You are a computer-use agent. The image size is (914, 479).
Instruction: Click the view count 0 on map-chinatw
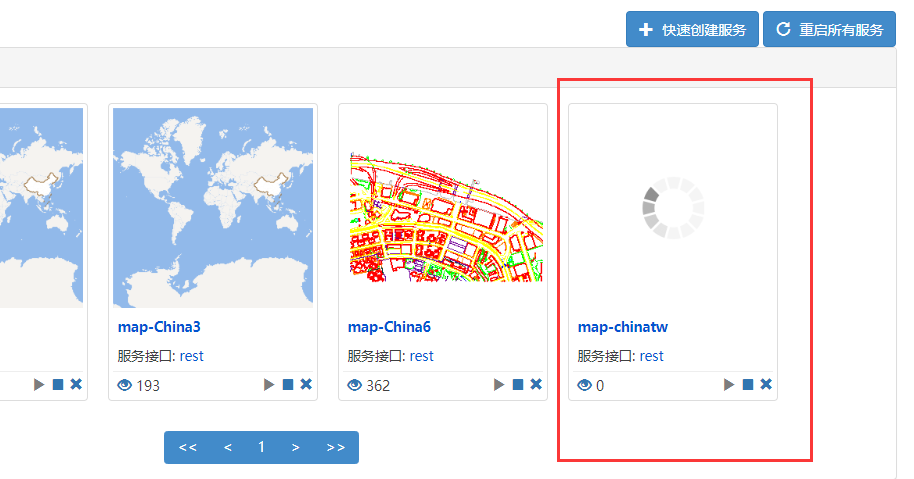pos(600,386)
